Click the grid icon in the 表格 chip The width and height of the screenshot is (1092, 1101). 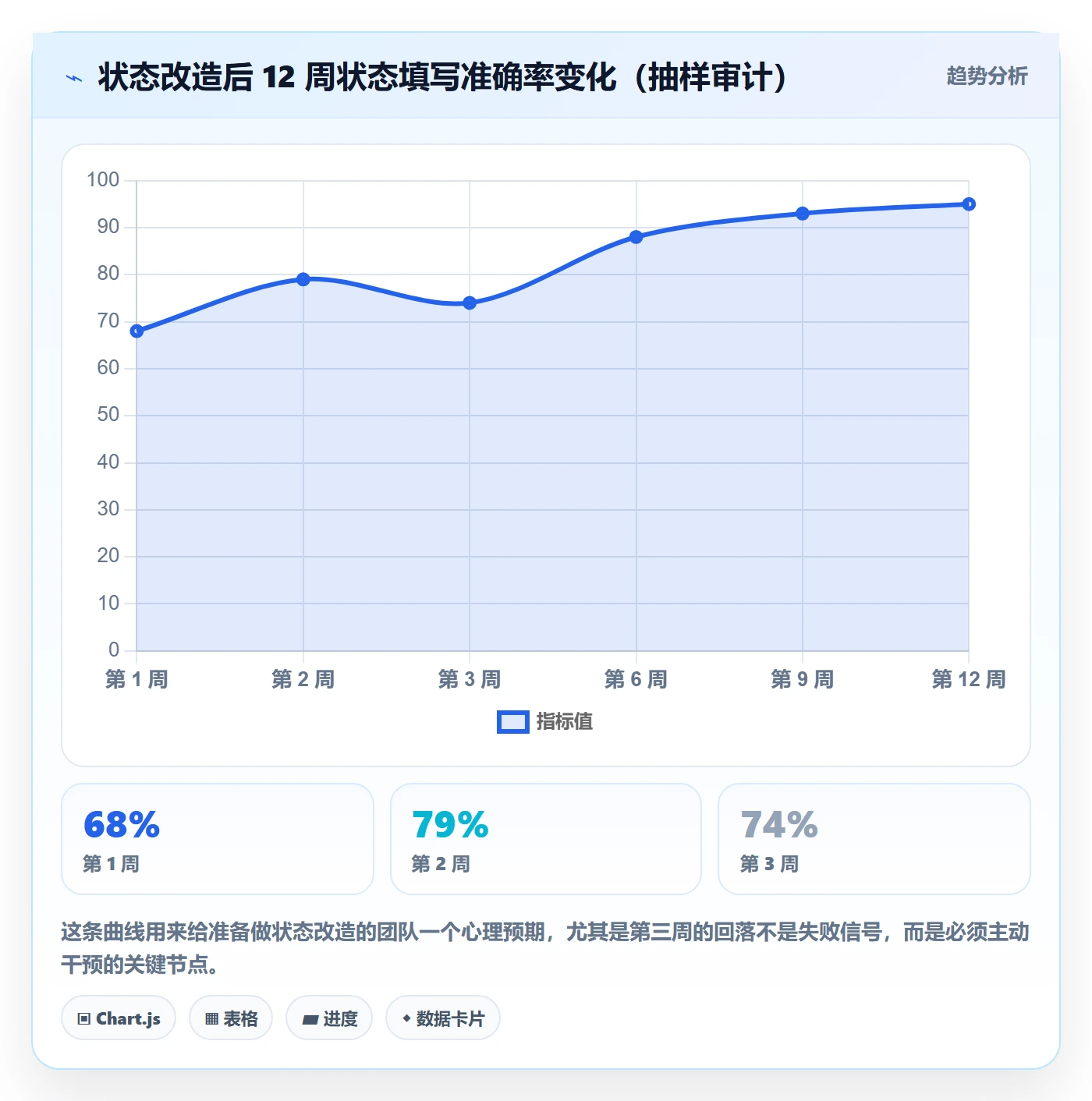tap(211, 1019)
